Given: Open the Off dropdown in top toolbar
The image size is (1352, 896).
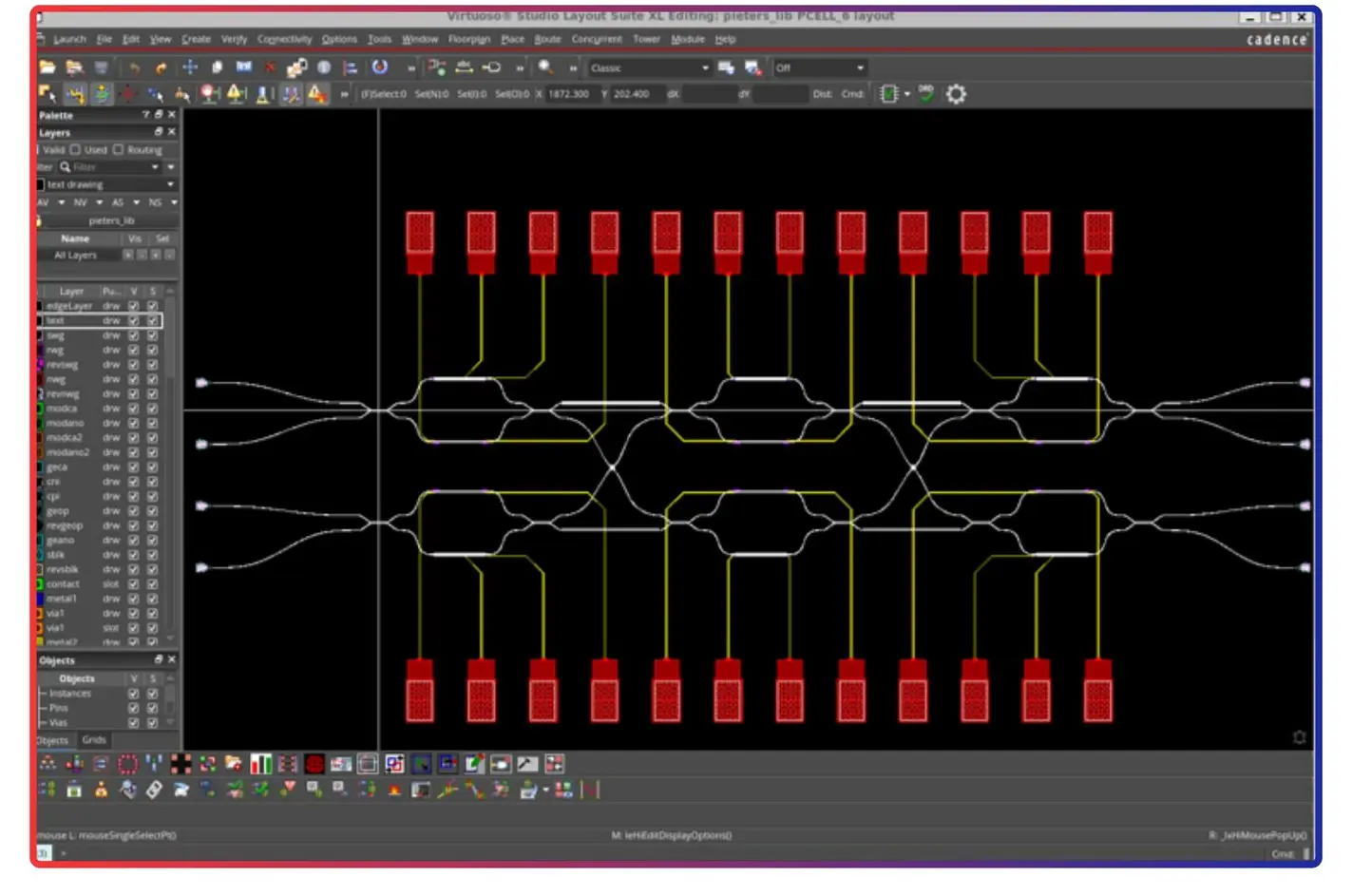Looking at the screenshot, I should 819,67.
